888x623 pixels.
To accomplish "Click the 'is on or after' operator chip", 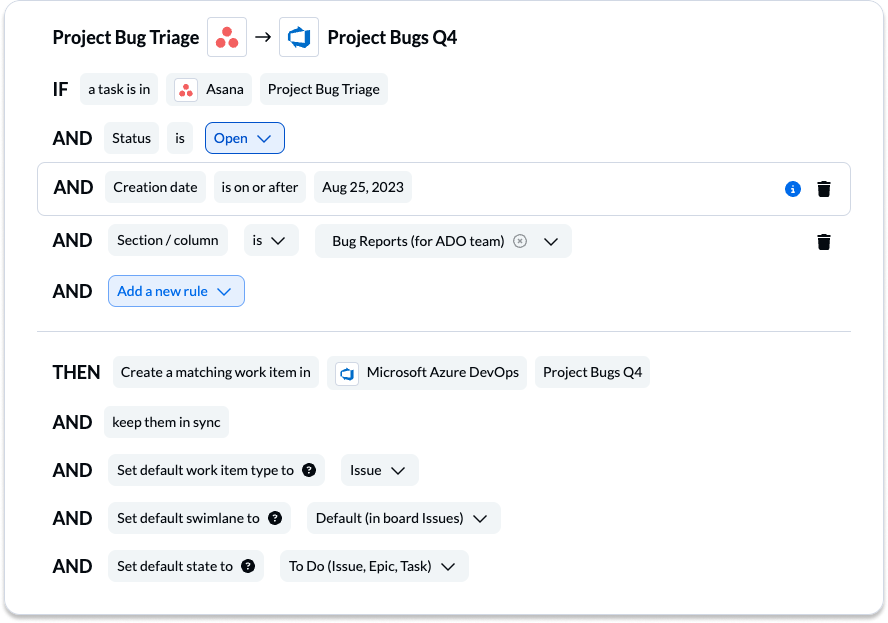I will click(260, 187).
